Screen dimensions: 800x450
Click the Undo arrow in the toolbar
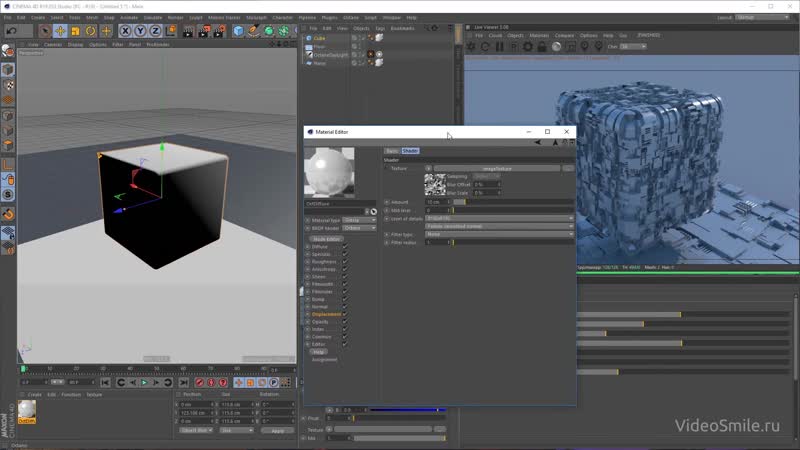(10, 31)
